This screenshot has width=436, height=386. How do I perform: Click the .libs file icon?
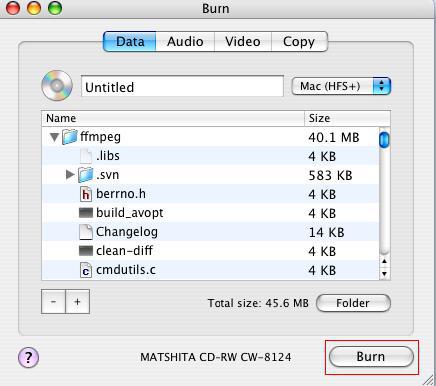[x=86, y=156]
